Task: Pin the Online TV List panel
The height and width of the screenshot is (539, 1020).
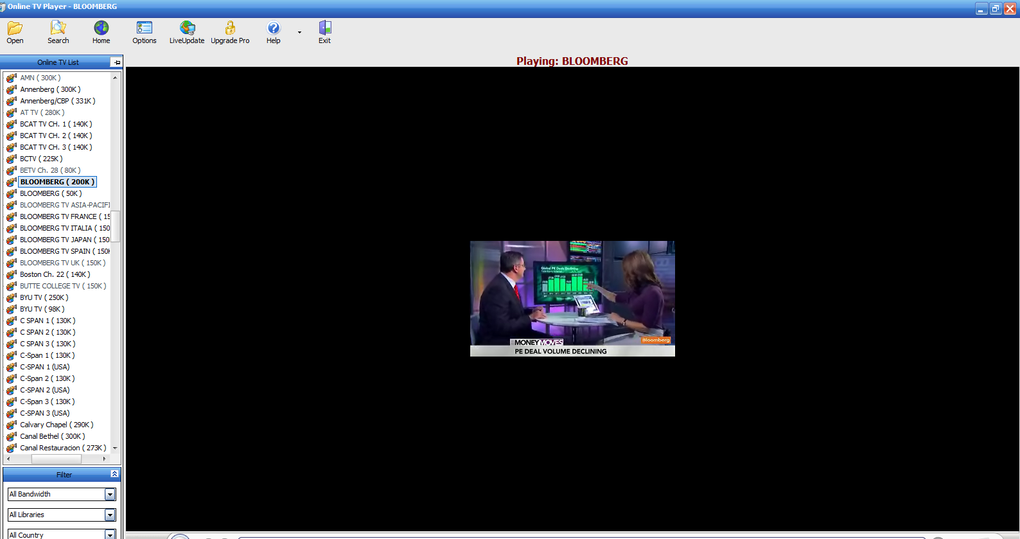Action: coord(116,62)
